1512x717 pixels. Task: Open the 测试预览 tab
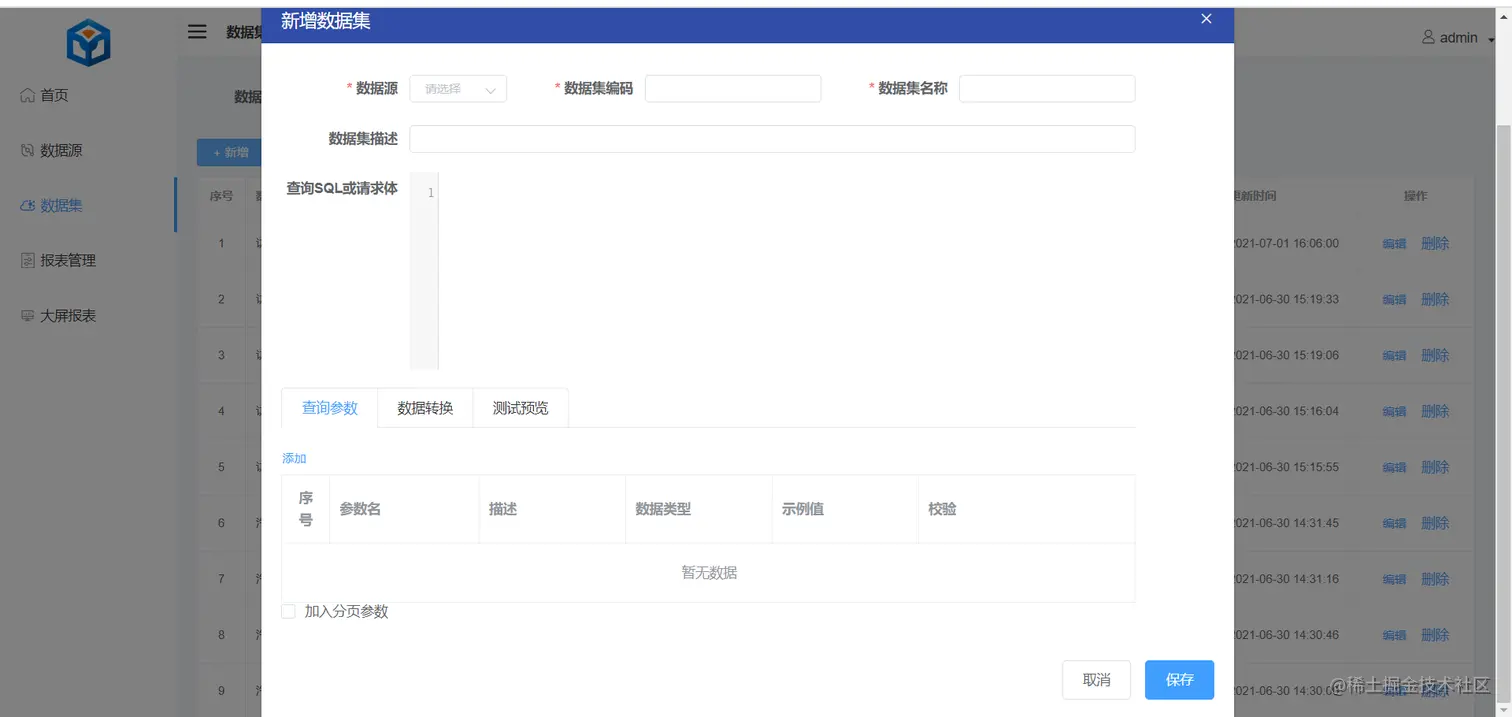click(520, 407)
